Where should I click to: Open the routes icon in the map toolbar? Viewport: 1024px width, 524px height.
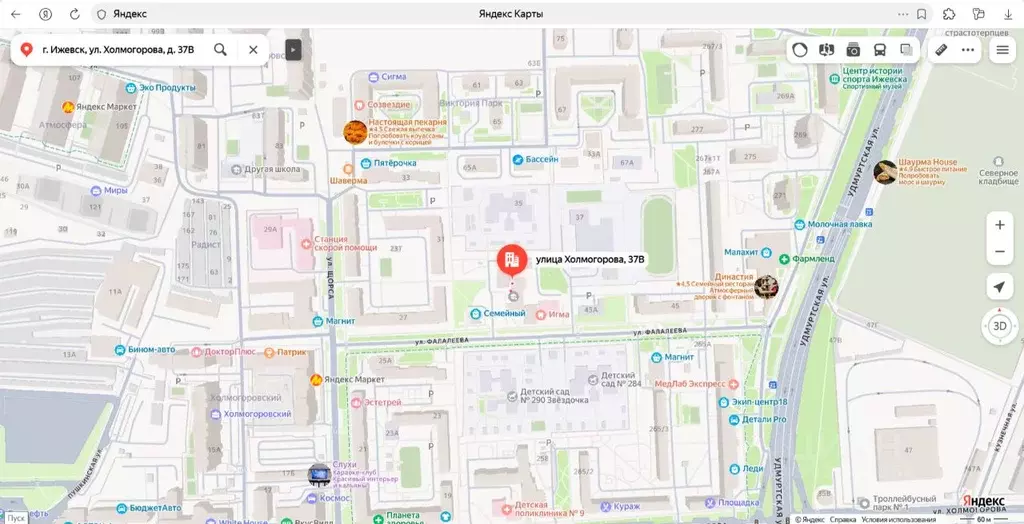tap(826, 49)
